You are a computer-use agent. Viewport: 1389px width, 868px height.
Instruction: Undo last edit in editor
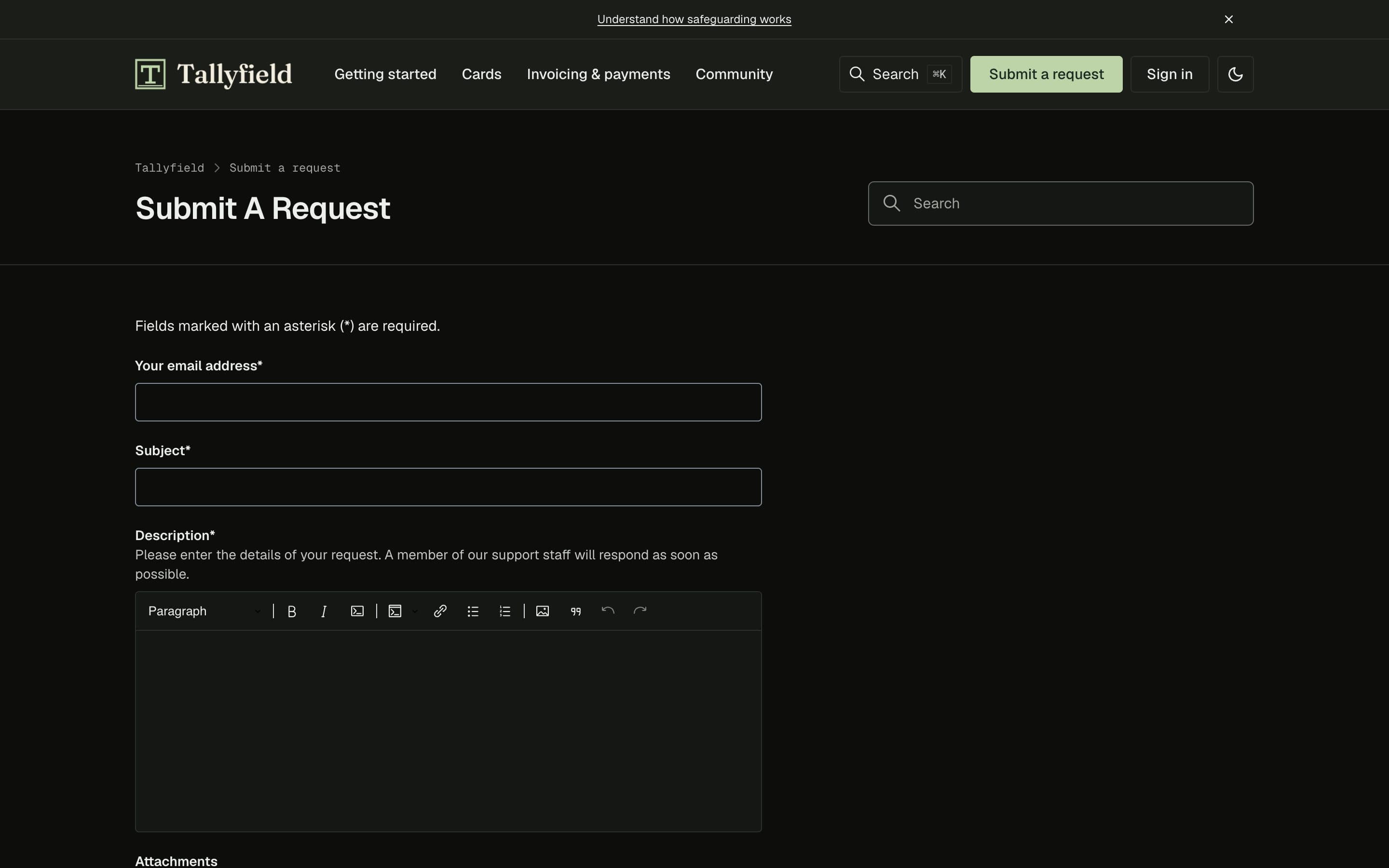[608, 611]
